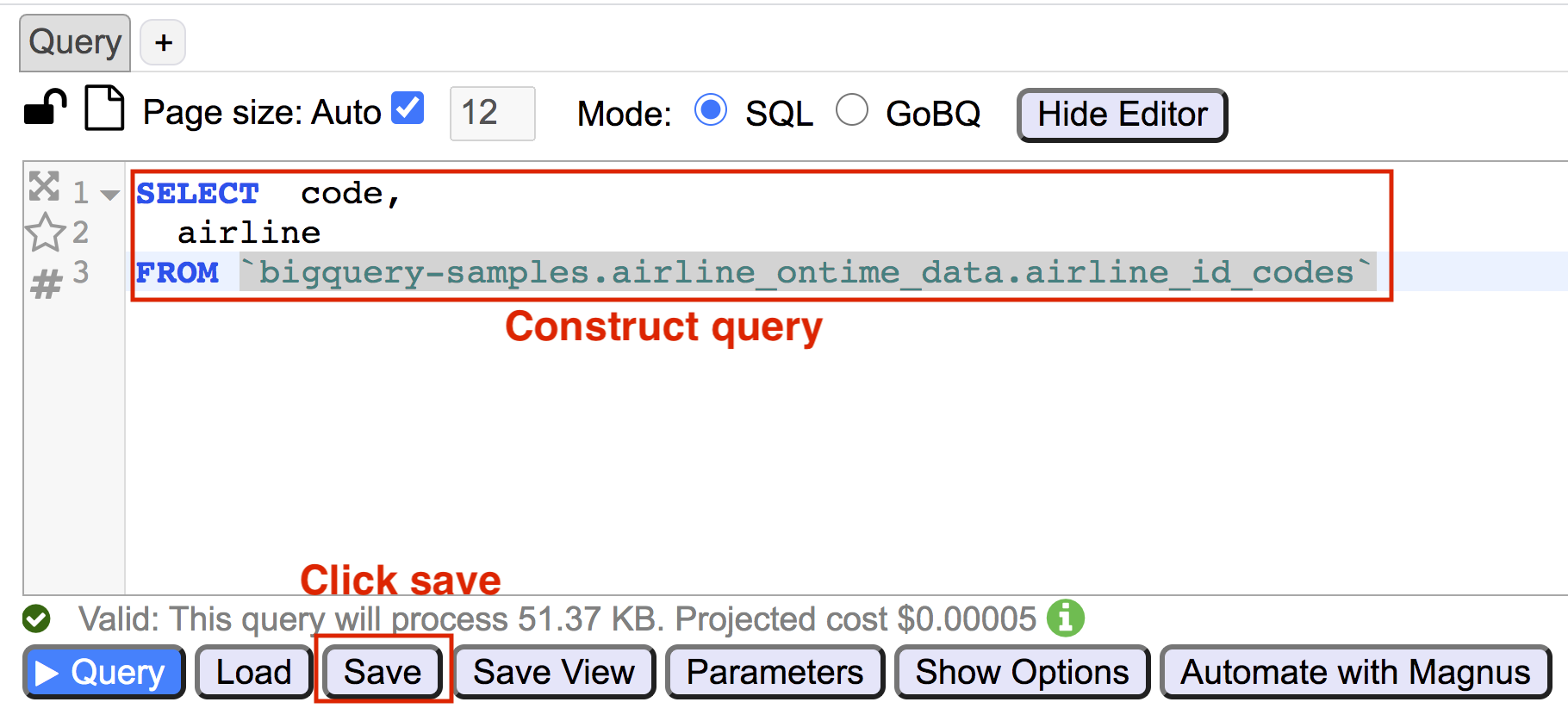Open Show Options panel
The width and height of the screenshot is (1568, 727).
click(x=1022, y=672)
